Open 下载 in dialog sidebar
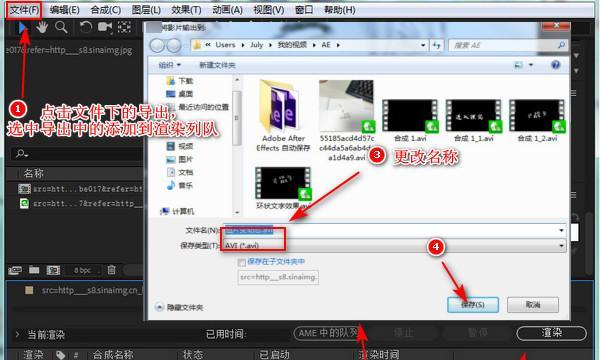Viewport: 600px width, 360px height. (x=180, y=81)
